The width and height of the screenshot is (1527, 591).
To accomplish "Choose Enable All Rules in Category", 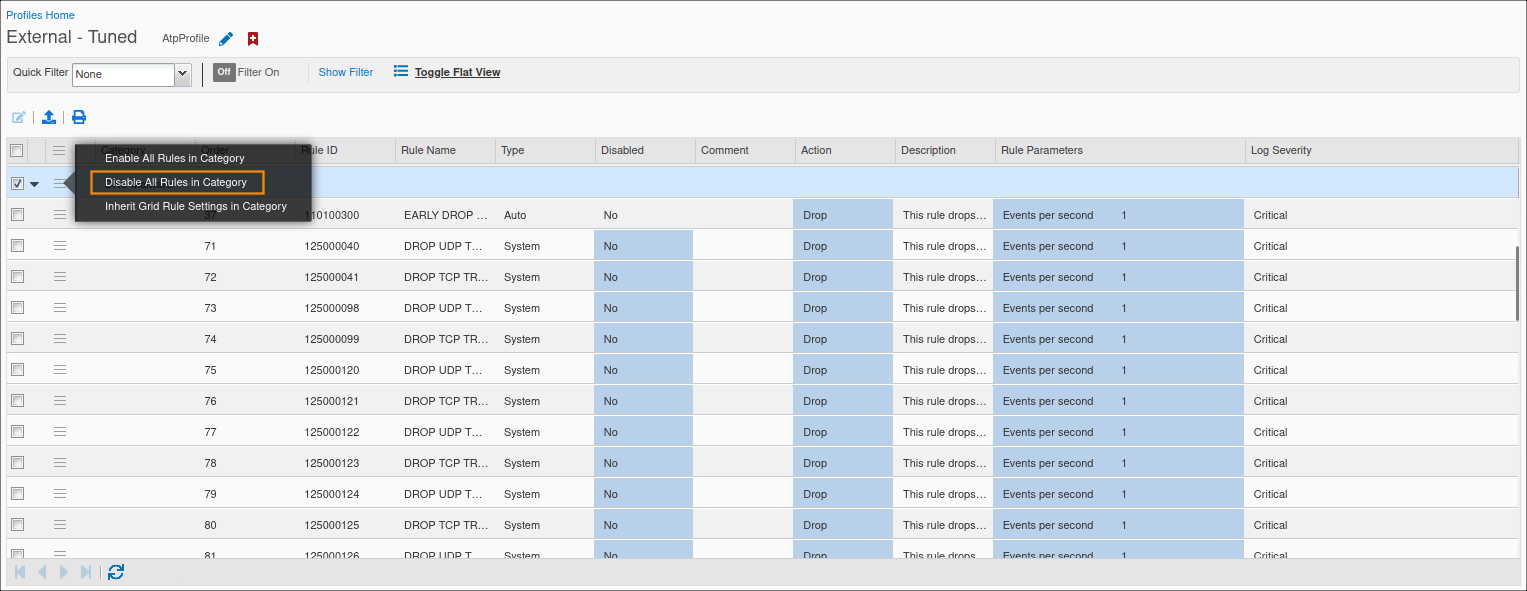I will (175, 158).
